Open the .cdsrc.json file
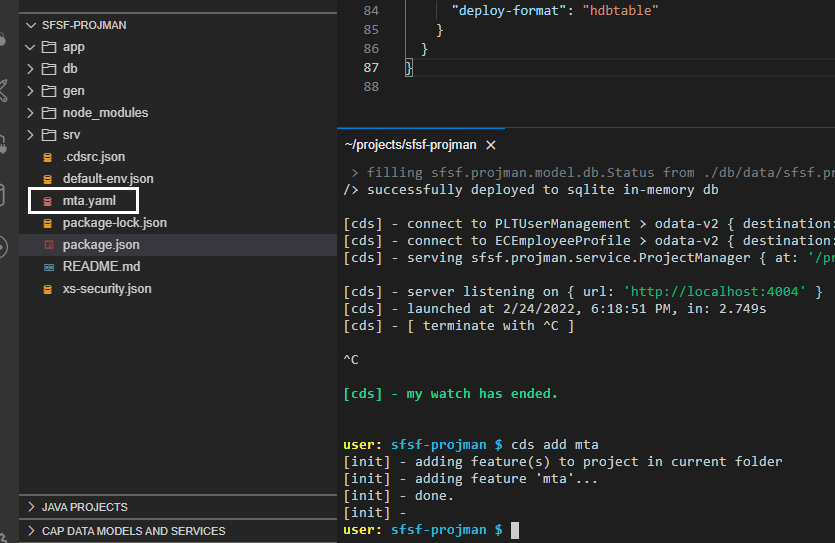Image resolution: width=835 pixels, height=543 pixels. pos(94,157)
